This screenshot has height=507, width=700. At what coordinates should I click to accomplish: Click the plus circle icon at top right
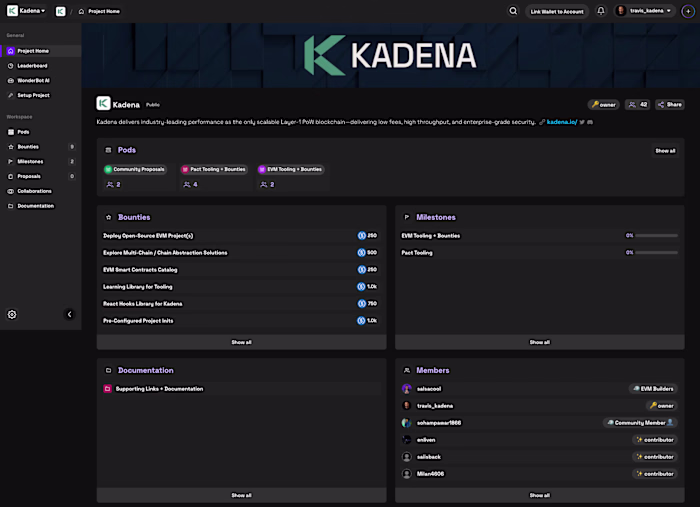688,11
